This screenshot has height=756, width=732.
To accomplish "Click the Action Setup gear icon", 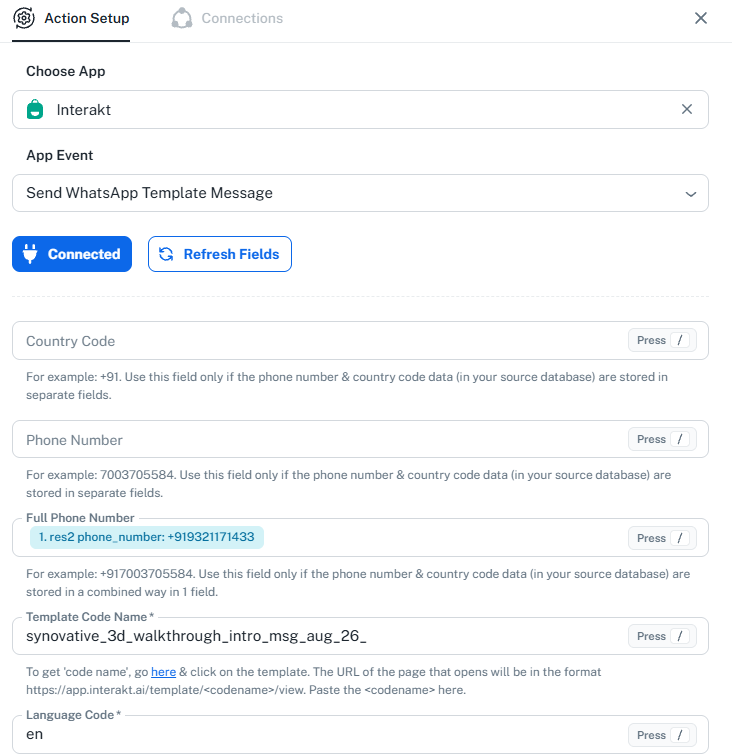I will (x=24, y=18).
